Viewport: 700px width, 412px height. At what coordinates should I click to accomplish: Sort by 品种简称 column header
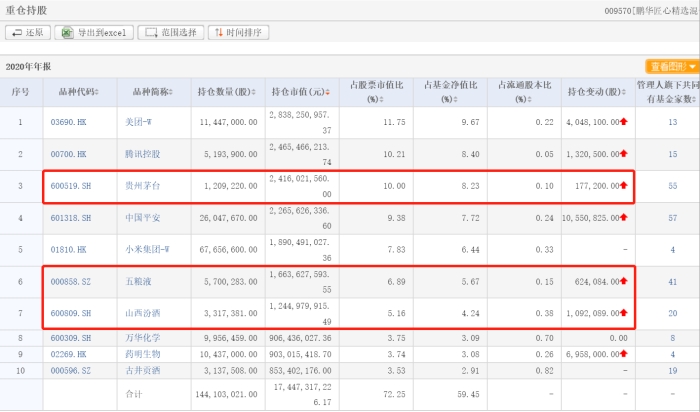[x=153, y=92]
